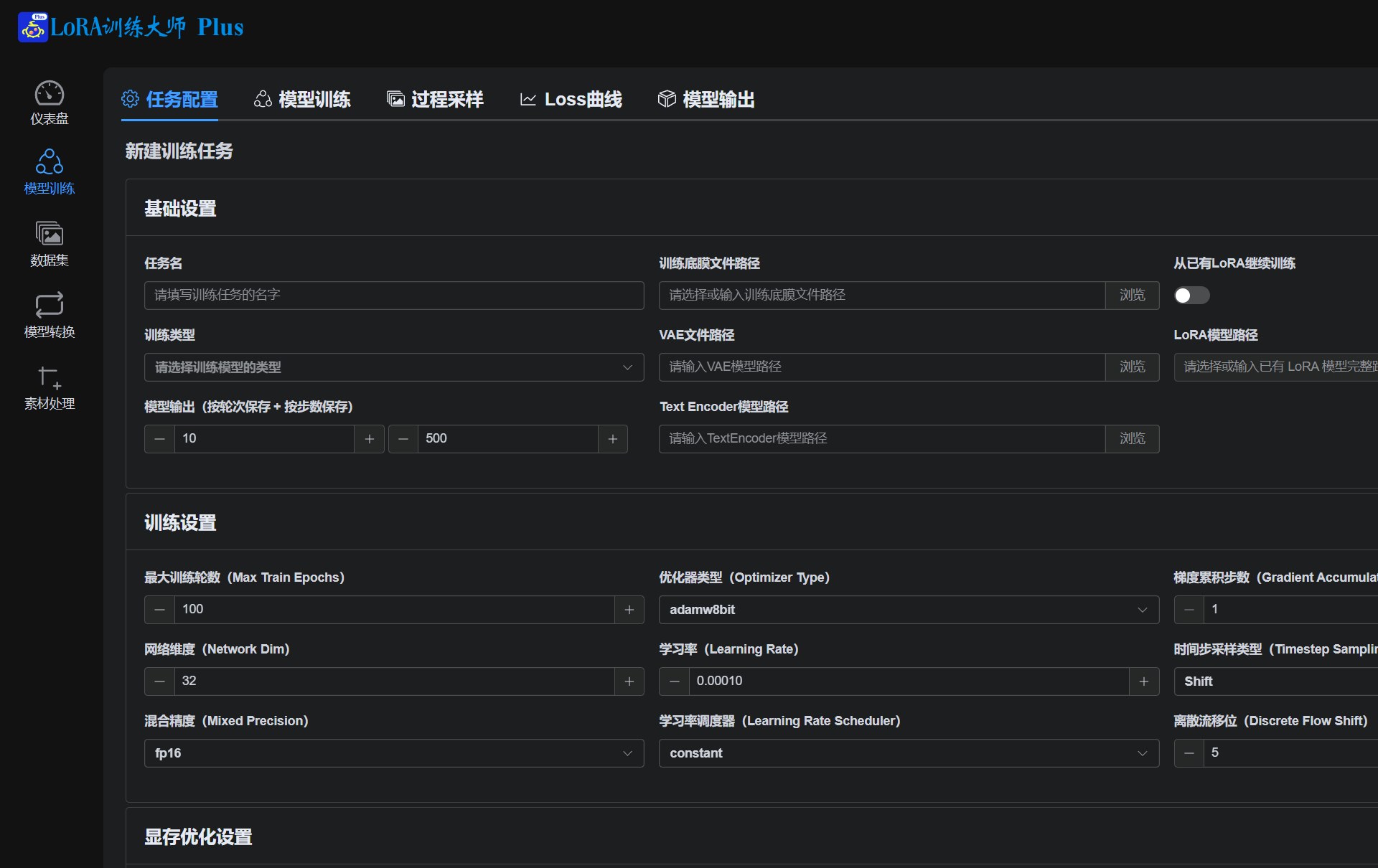
Task: Browse for 训练底膜文件路径
Action: click(x=1133, y=296)
